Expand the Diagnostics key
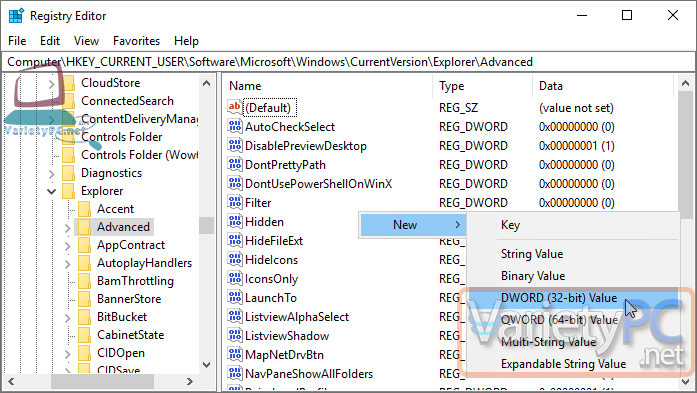Image resolution: width=697 pixels, height=393 pixels. (52, 173)
